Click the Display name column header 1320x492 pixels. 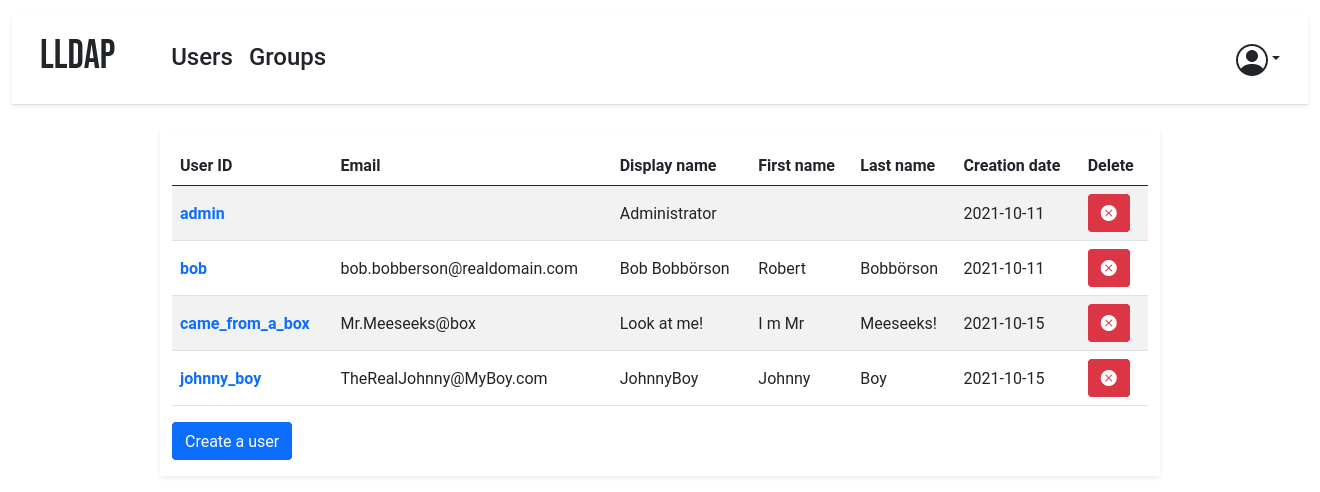click(x=667, y=165)
